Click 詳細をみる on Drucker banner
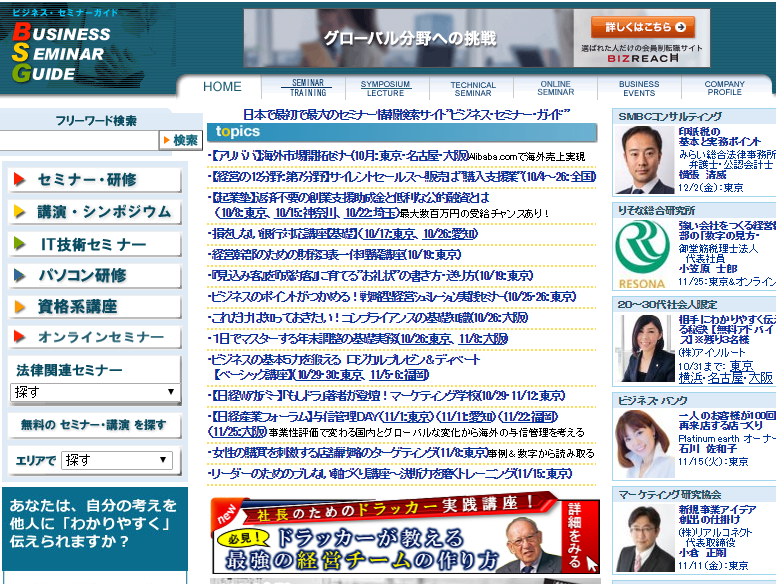 [x=575, y=535]
